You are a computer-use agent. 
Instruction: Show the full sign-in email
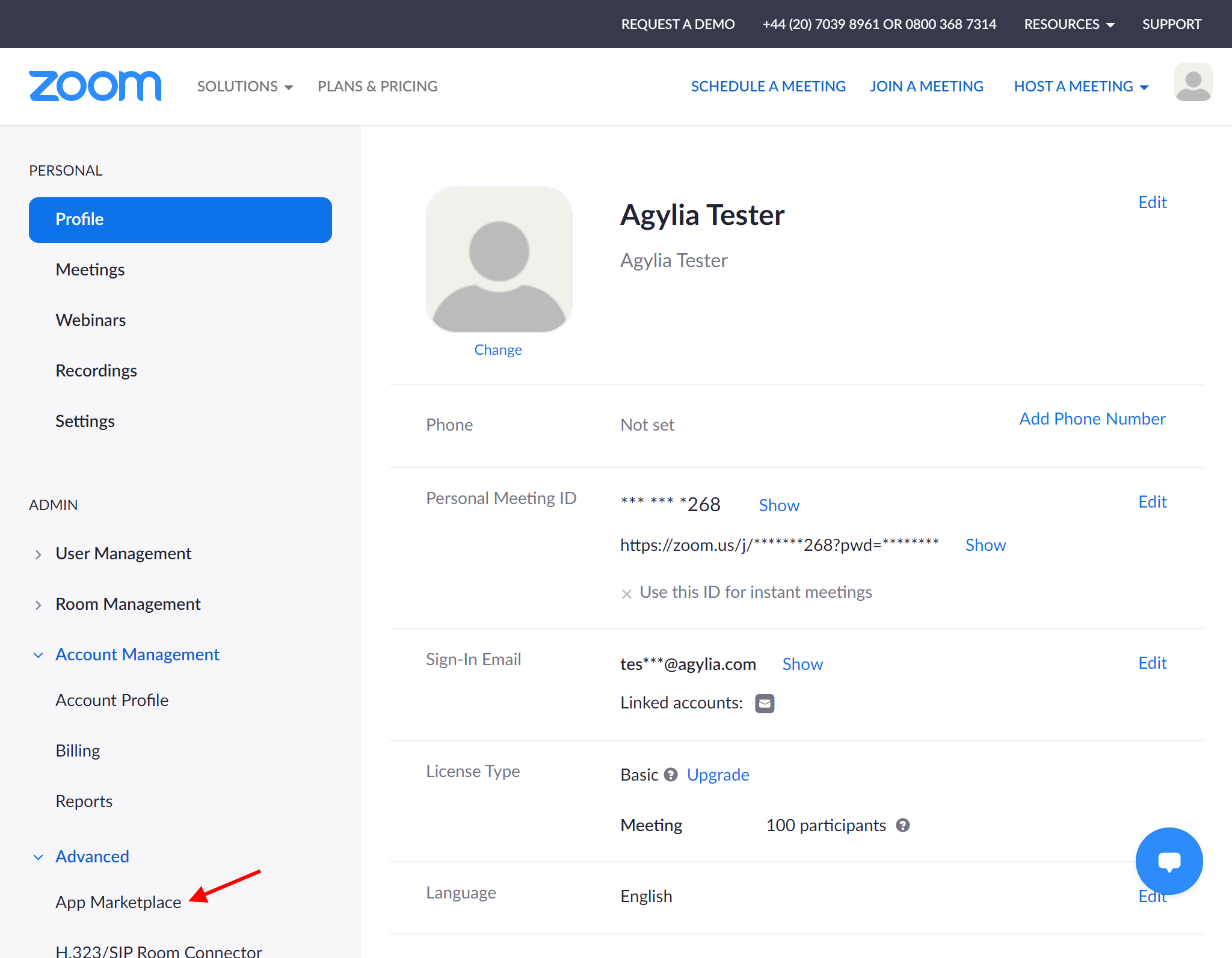pos(802,664)
